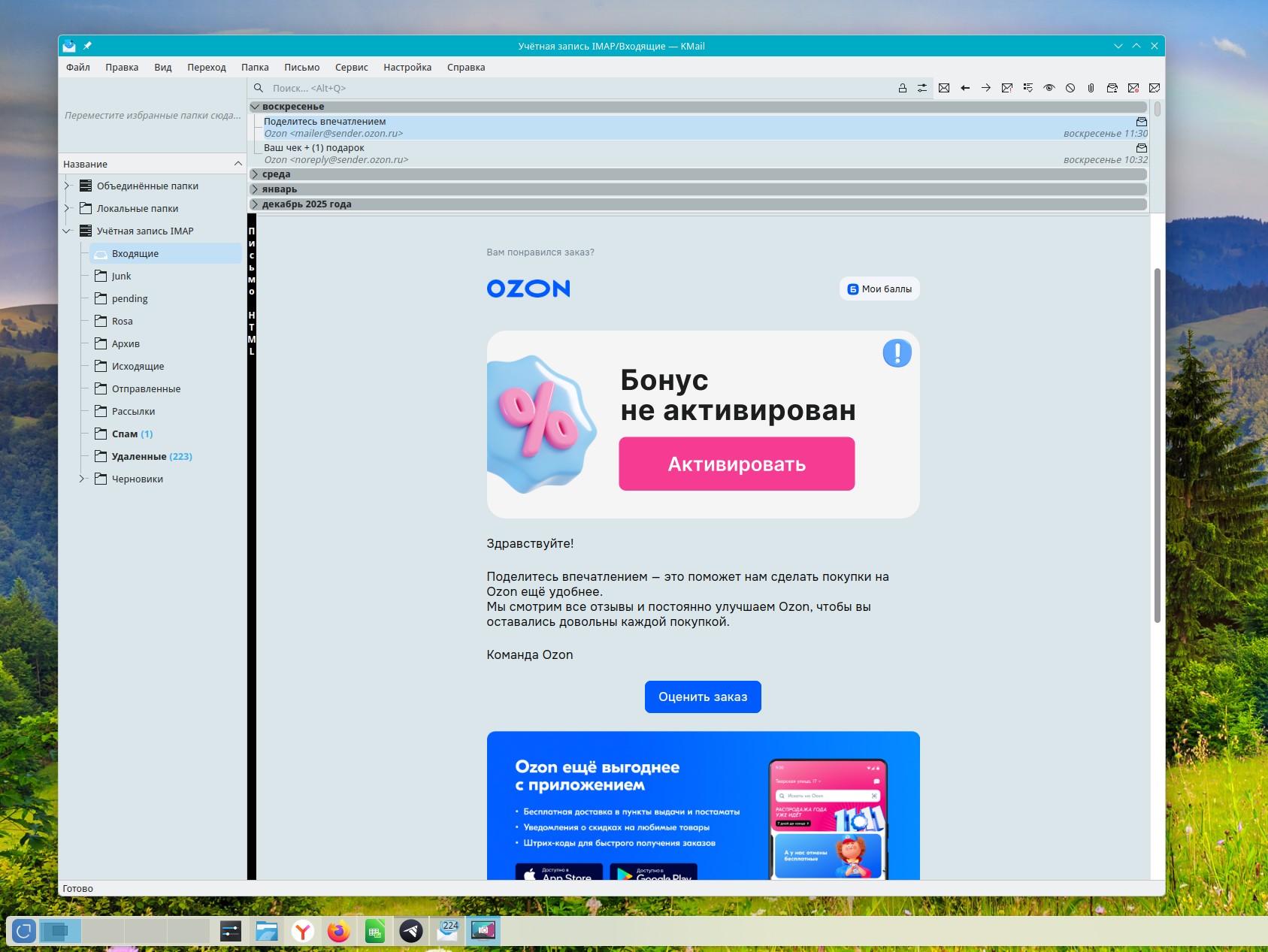Screen dimensions: 1268x952
Task: Open the 'Вид' menu
Action: pos(163,67)
